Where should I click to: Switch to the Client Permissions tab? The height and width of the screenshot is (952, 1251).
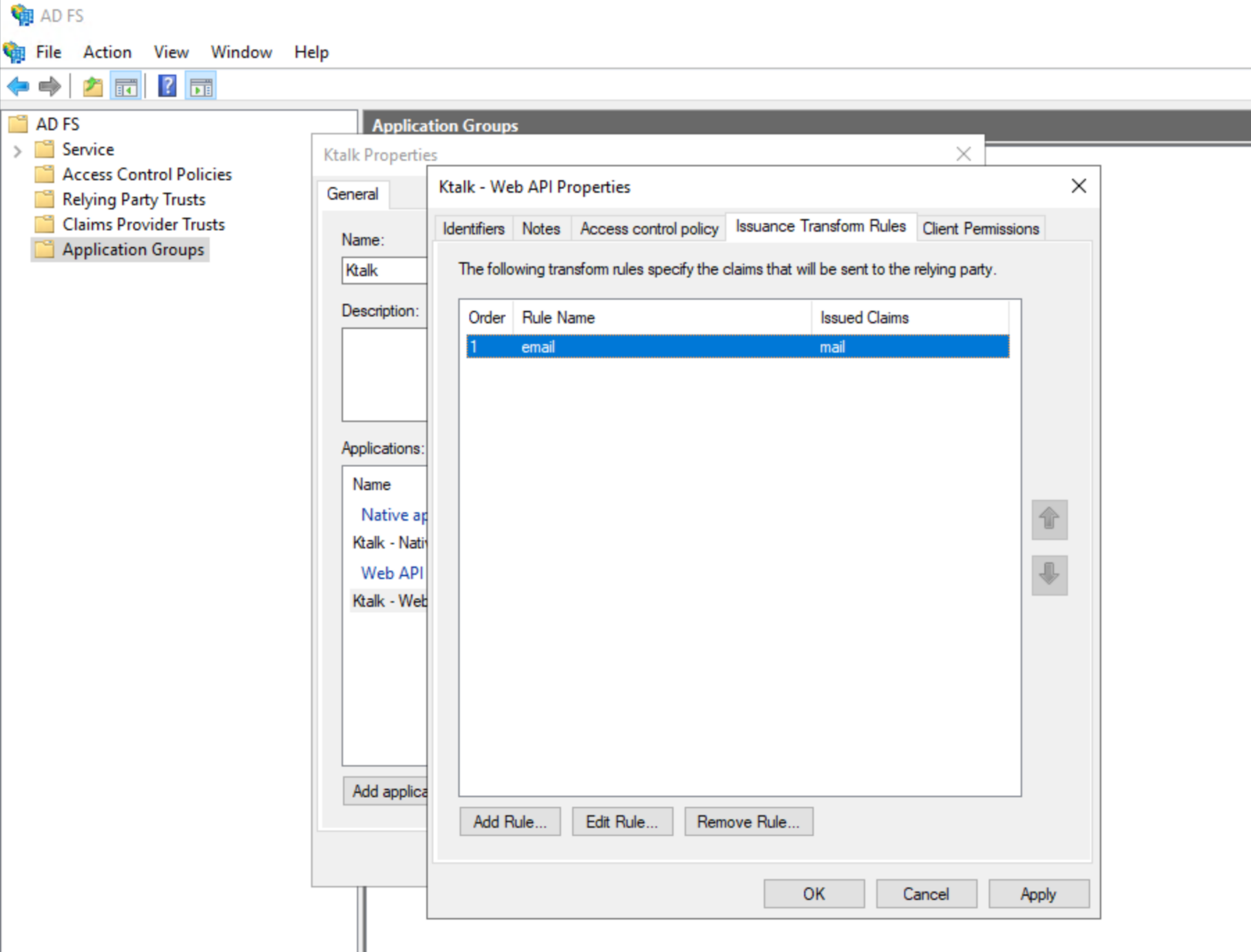pos(980,228)
